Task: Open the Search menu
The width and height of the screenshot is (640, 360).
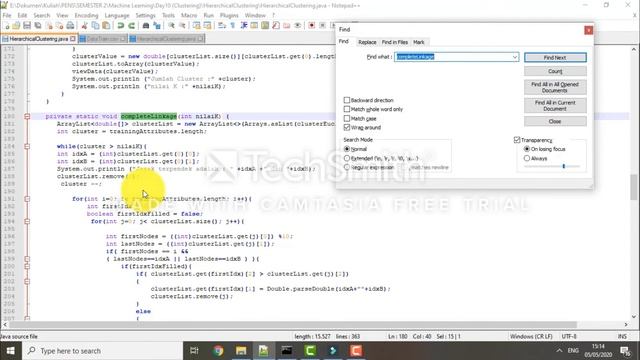Action: (x=42, y=15)
